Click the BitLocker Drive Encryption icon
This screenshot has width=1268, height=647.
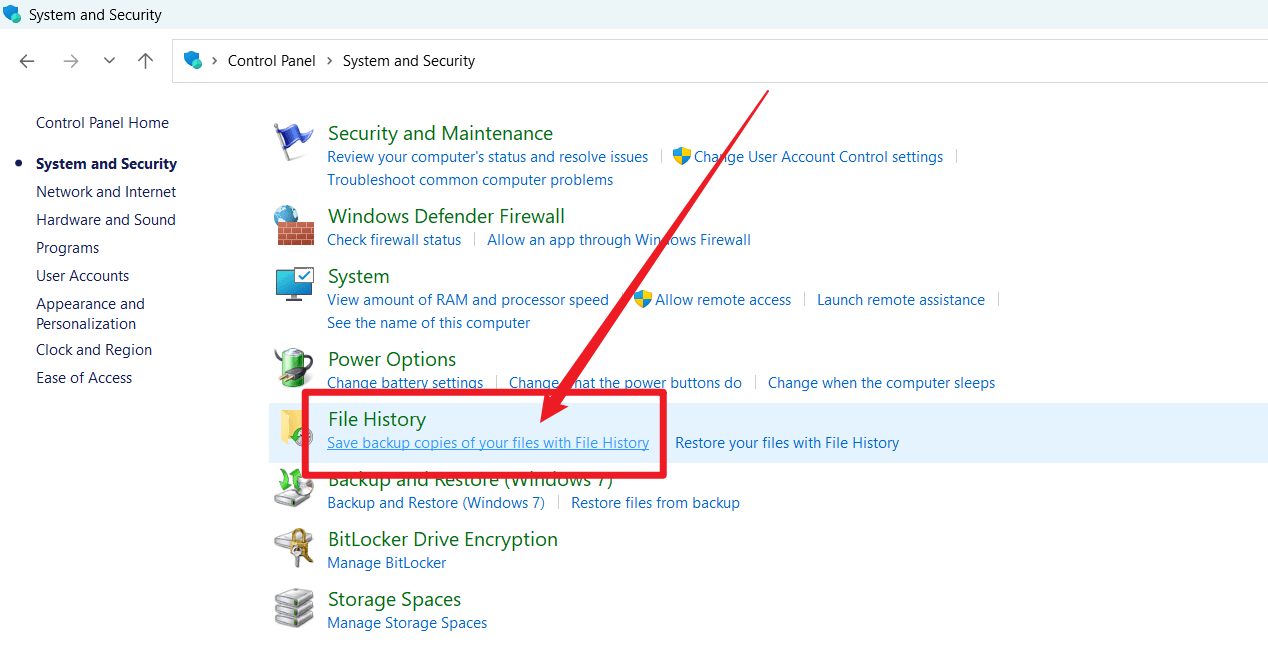pos(294,548)
